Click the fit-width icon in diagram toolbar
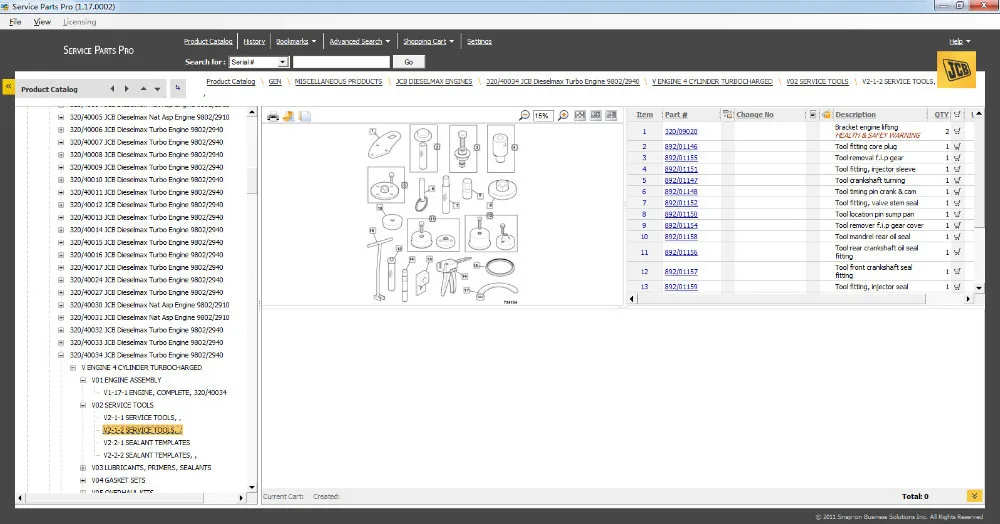 596,115
